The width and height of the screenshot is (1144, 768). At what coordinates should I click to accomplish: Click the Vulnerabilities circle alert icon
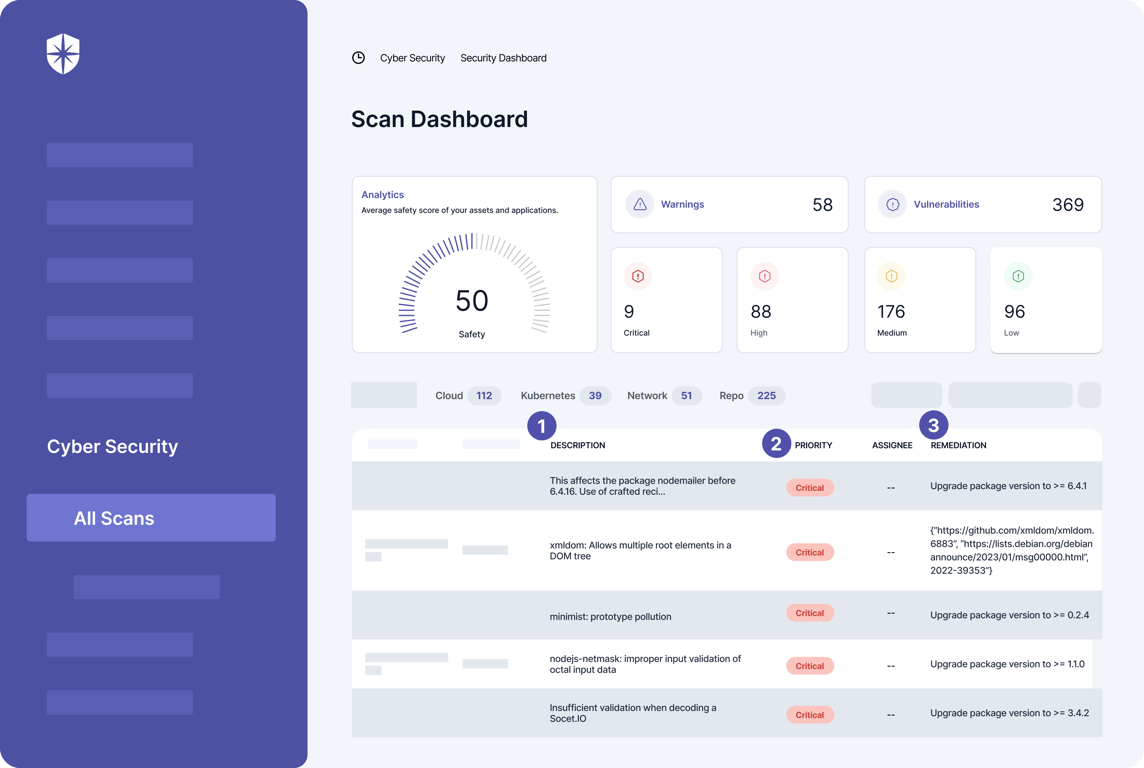892,204
